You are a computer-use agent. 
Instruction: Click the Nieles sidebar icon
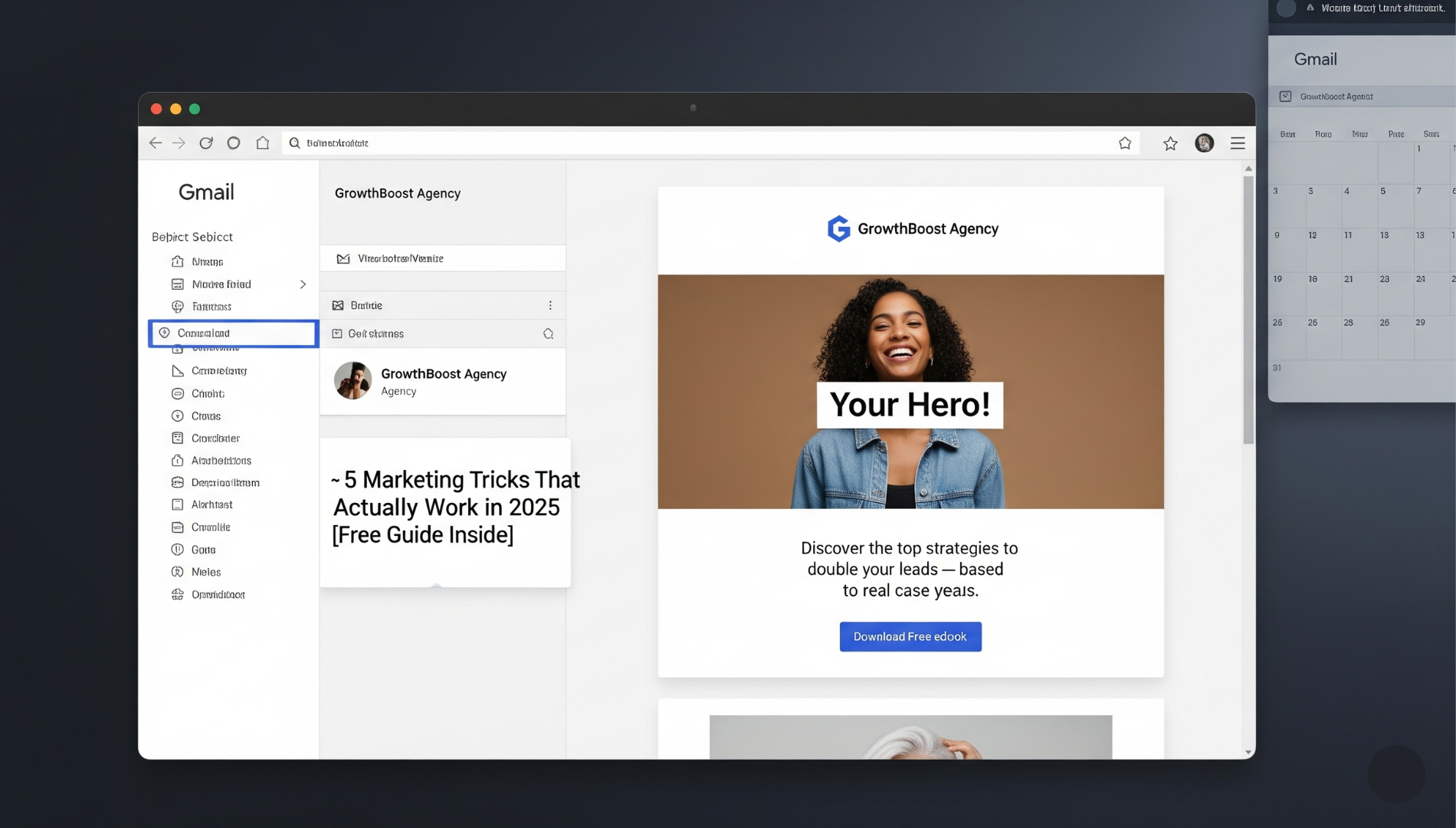pyautogui.click(x=178, y=572)
